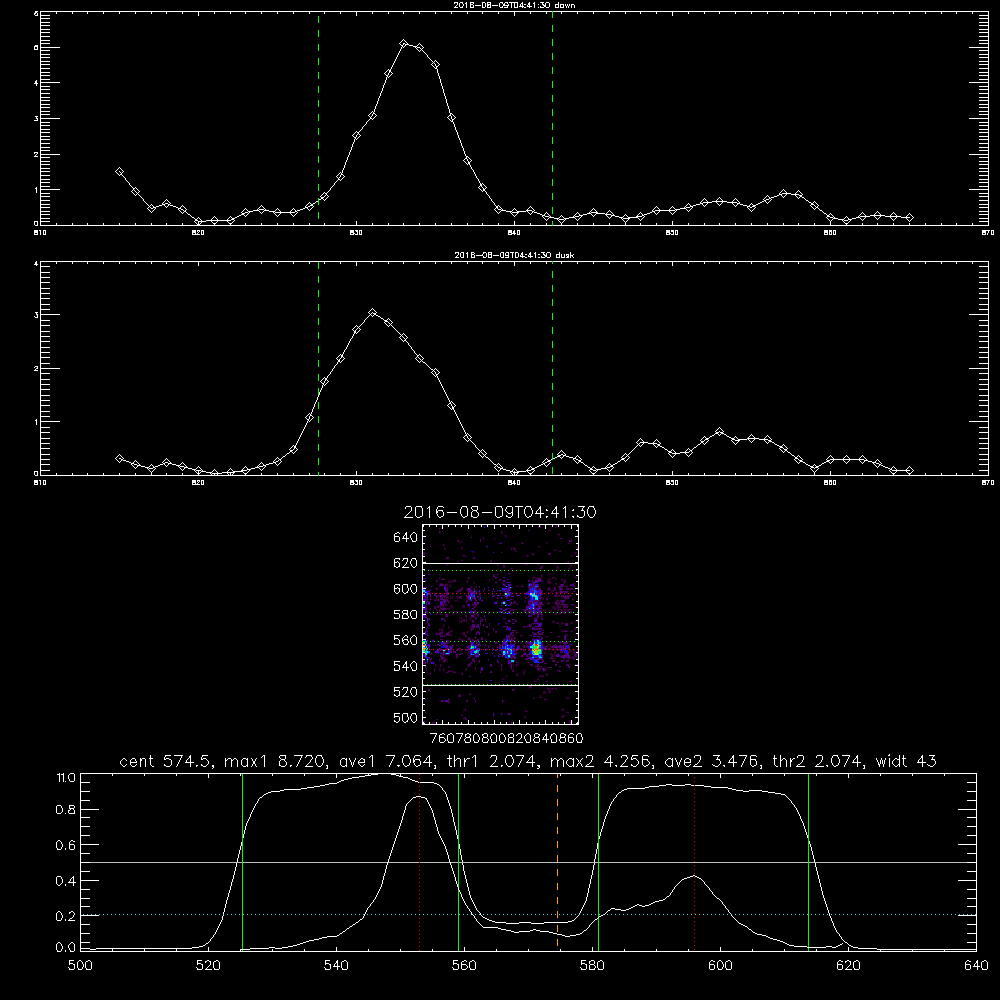Click the first diamond data point of the dawn curve
The image size is (1000, 1000).
[119, 172]
